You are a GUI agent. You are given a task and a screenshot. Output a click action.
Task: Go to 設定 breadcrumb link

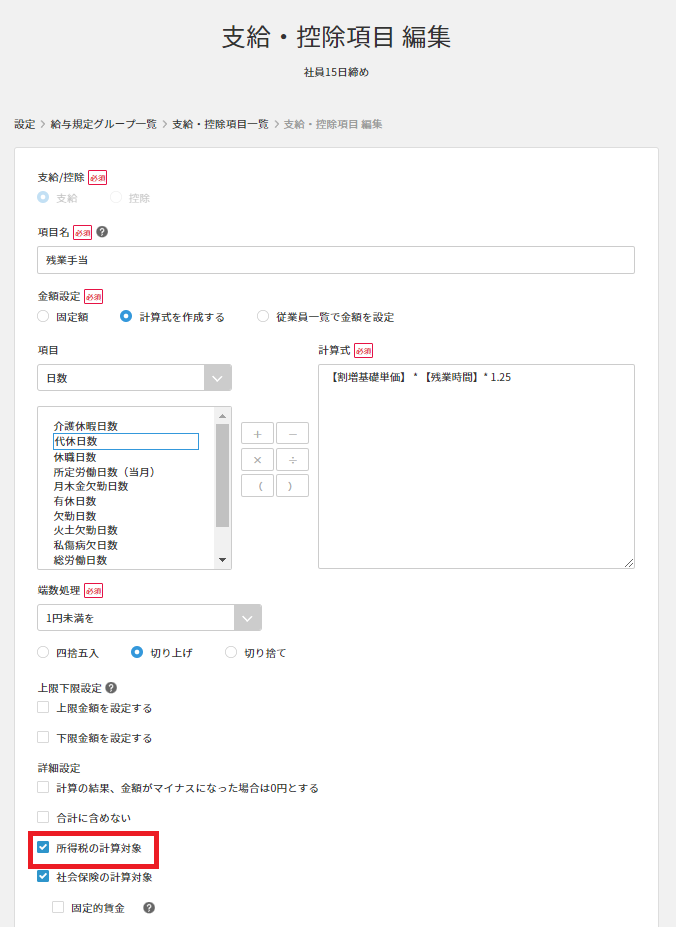[25, 124]
